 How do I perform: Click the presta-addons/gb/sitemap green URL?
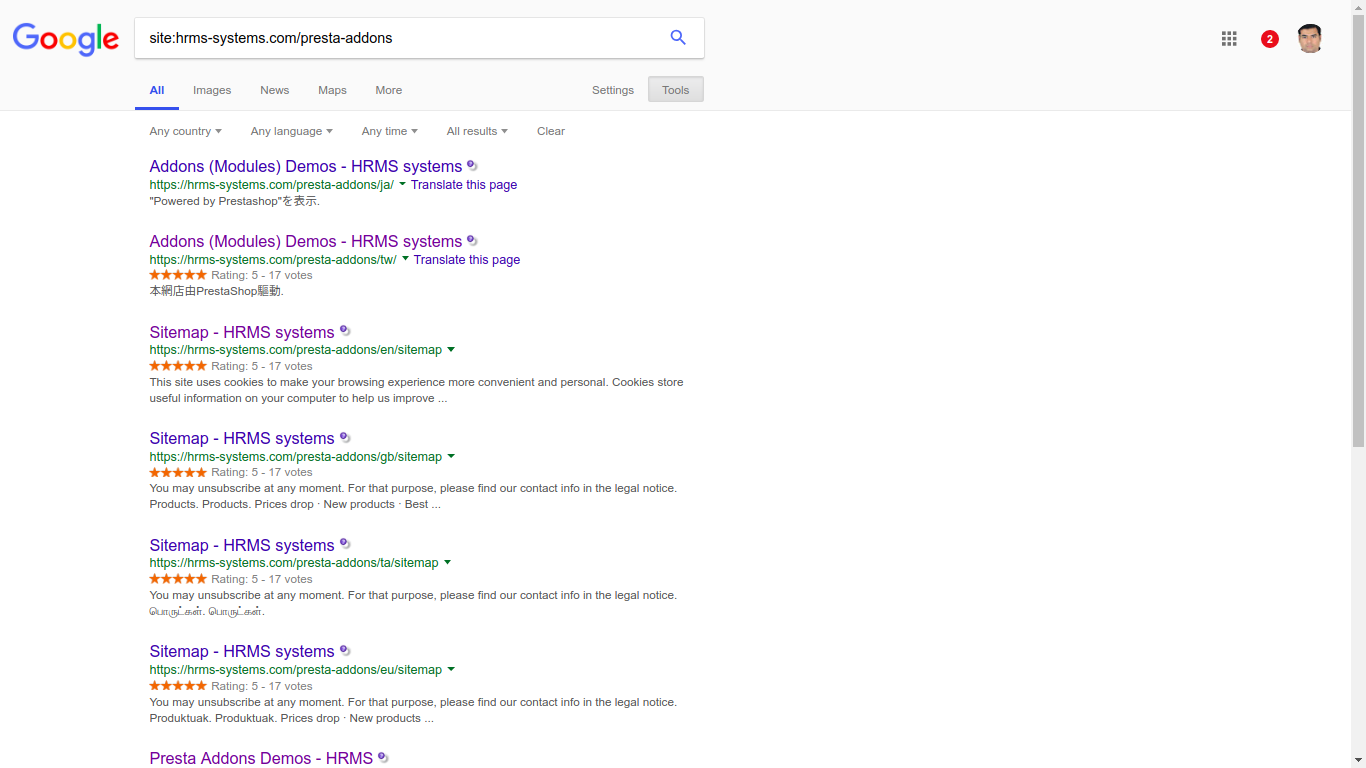point(296,457)
